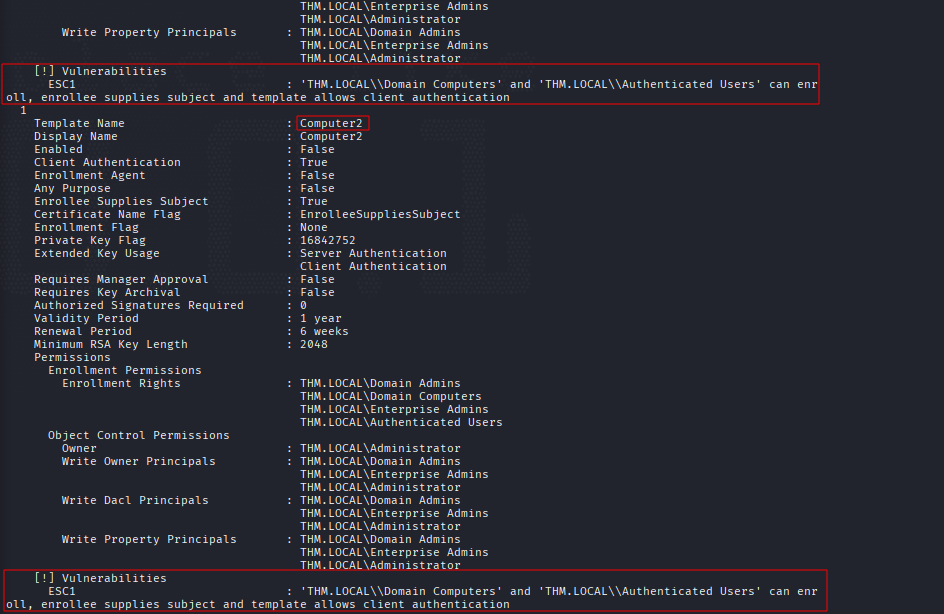Click the top [!] Vulnerabilities heading
The width and height of the screenshot is (944, 614).
point(100,72)
